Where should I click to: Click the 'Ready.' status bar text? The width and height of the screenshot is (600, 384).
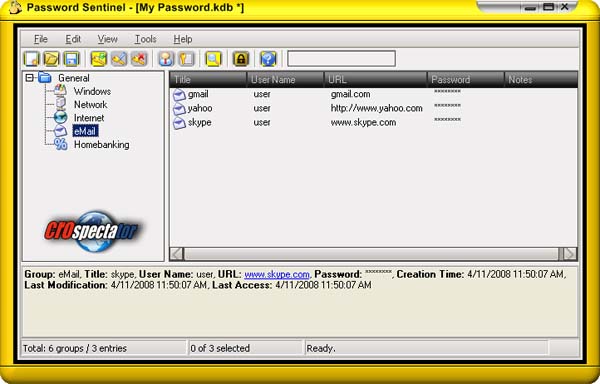(321, 348)
